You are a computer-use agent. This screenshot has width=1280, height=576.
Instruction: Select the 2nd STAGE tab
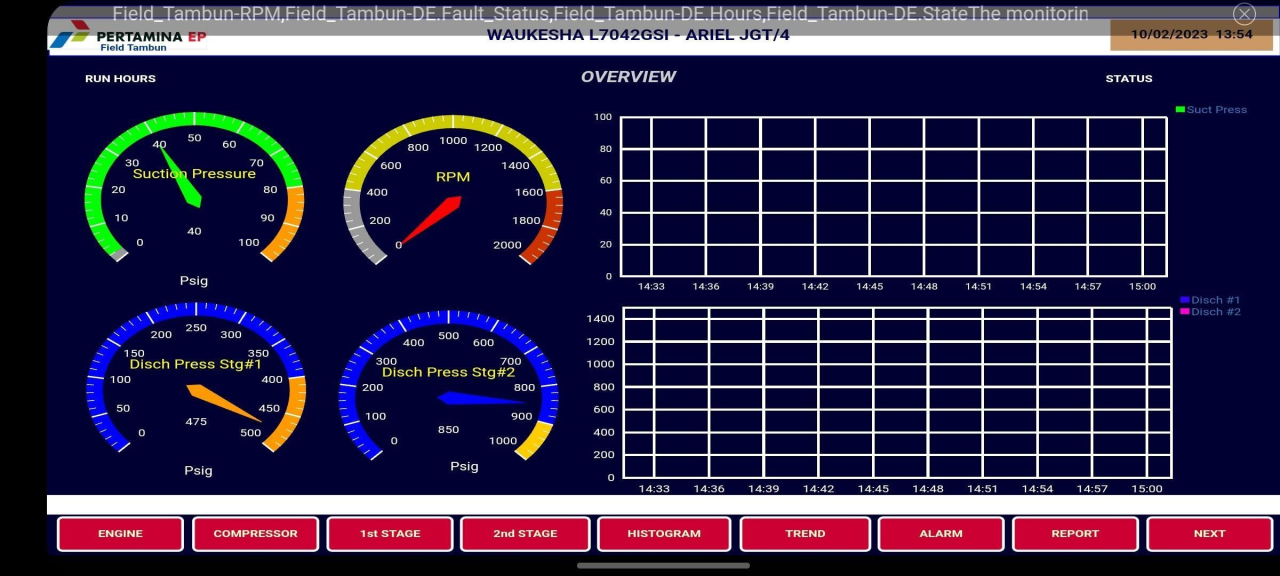pos(525,534)
